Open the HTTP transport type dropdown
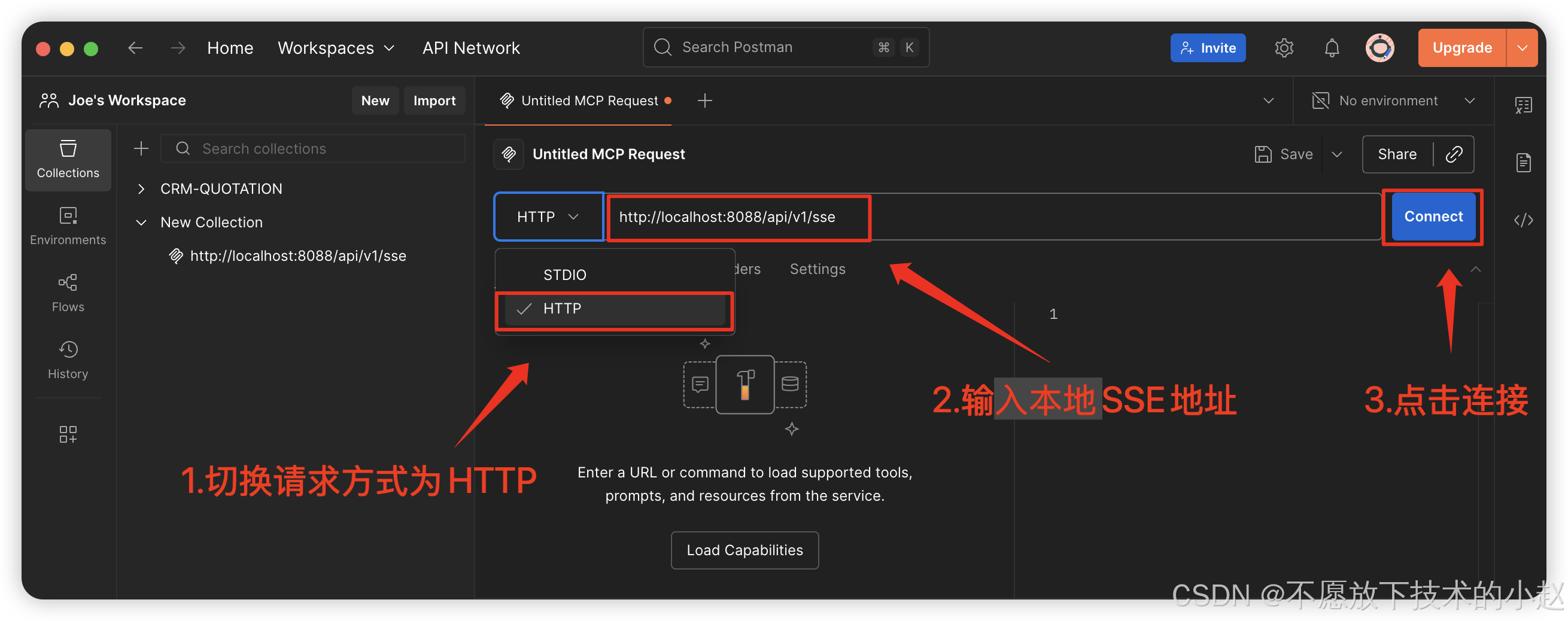 (x=548, y=217)
